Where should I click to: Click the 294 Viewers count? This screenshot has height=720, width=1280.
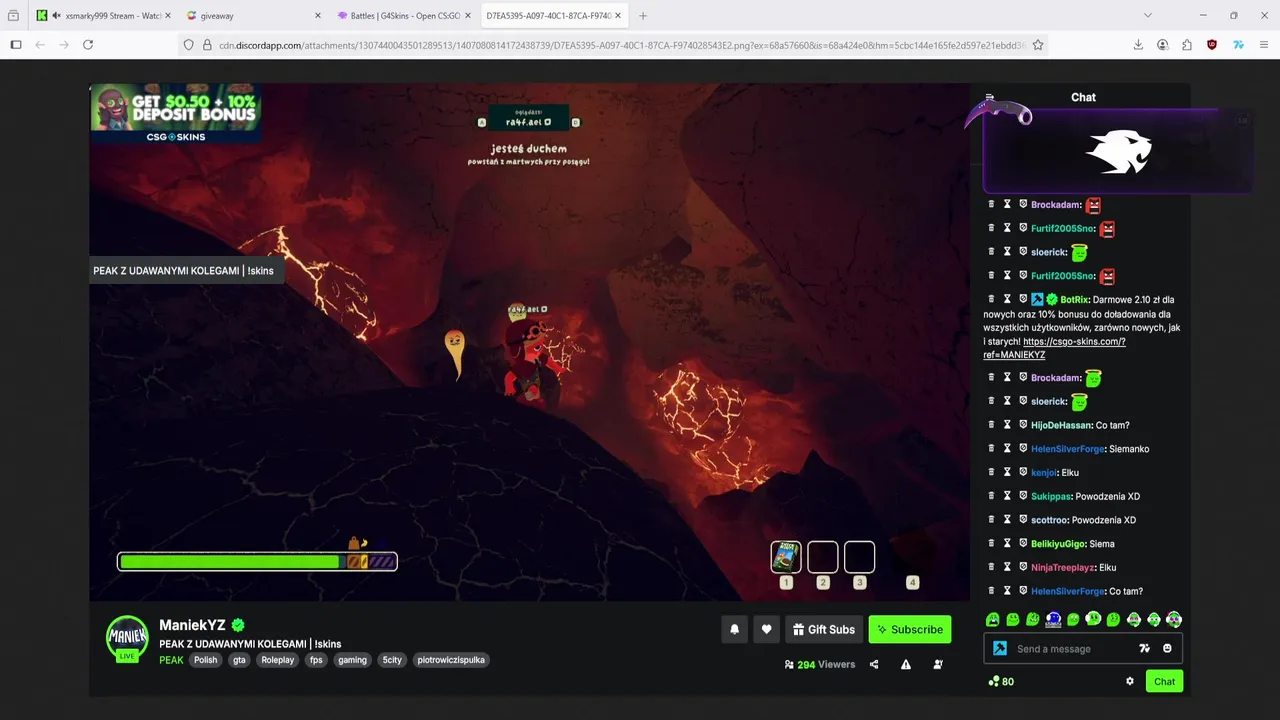pos(820,664)
